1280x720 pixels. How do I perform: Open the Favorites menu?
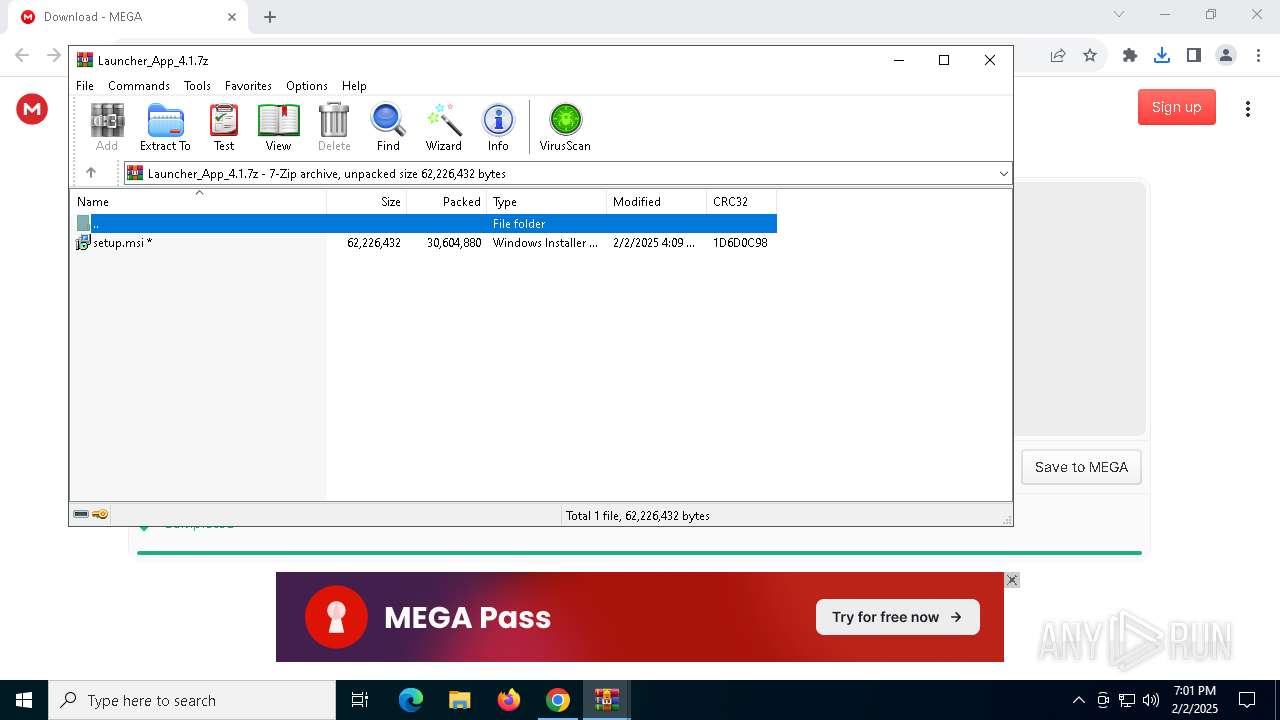[248, 86]
